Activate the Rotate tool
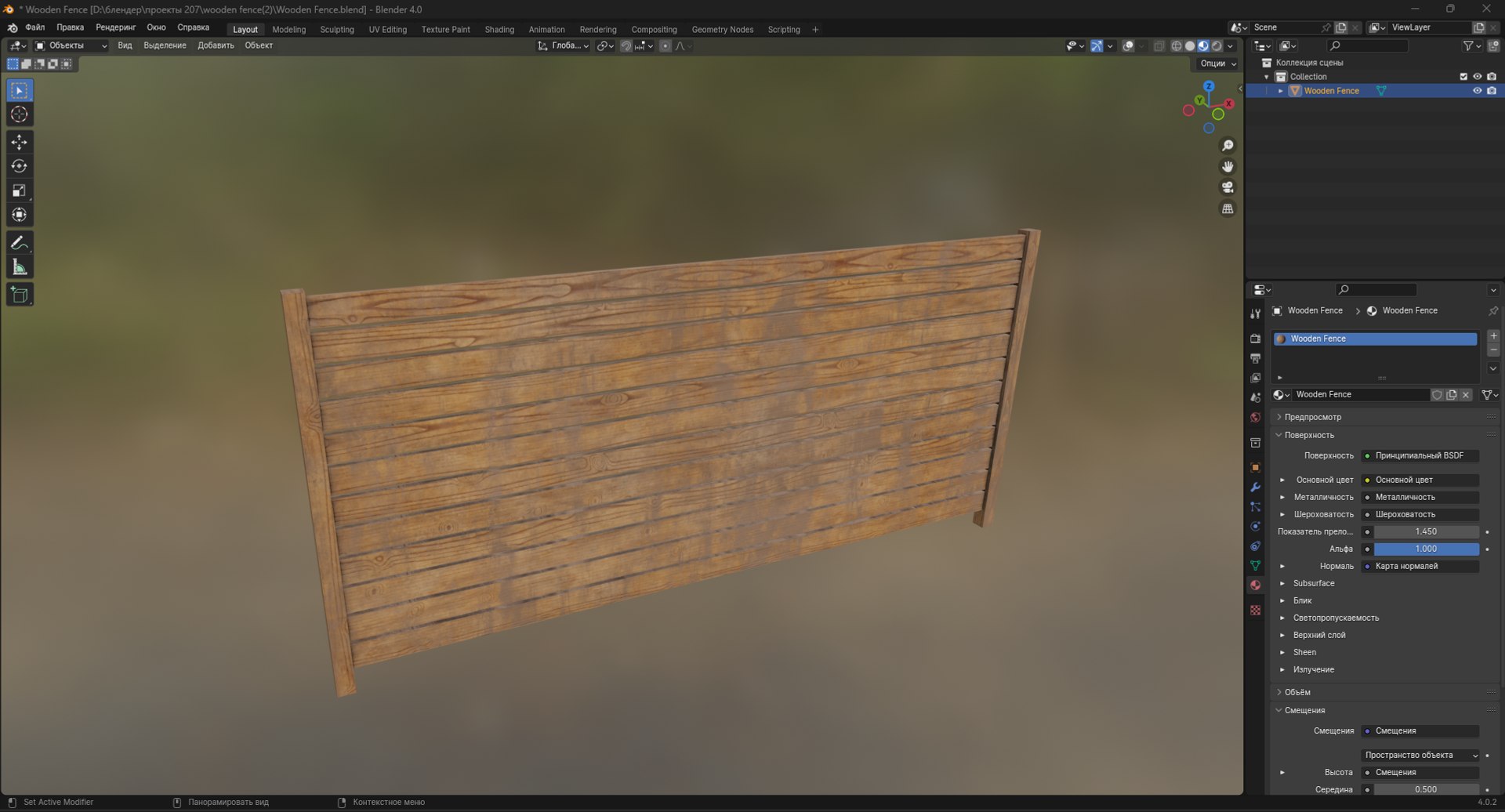This screenshot has height=812, width=1505. click(x=20, y=166)
